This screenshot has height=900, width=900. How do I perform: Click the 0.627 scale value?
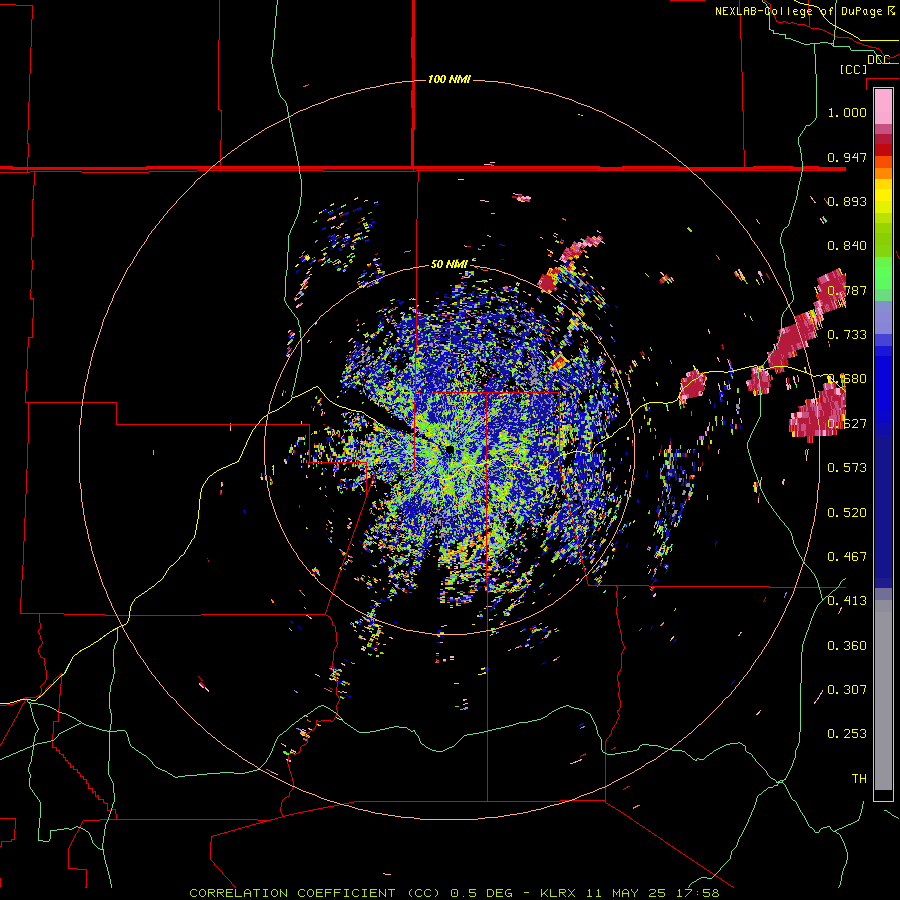point(847,424)
